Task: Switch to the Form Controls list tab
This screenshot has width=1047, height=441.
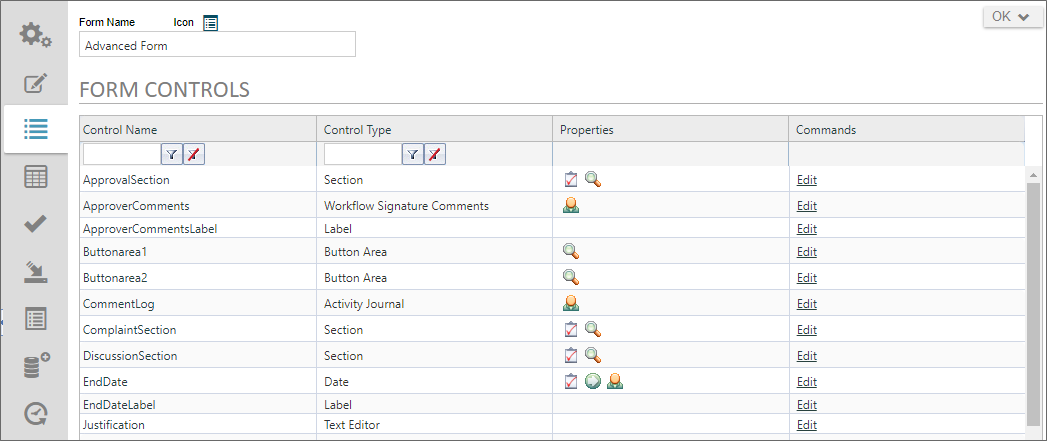Action: tap(35, 129)
